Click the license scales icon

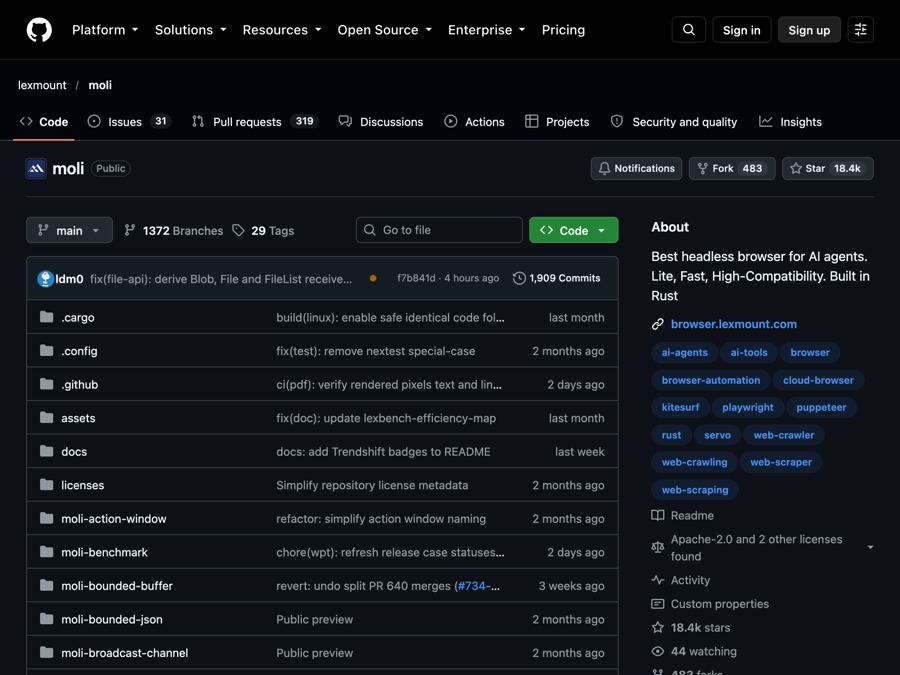coord(658,548)
